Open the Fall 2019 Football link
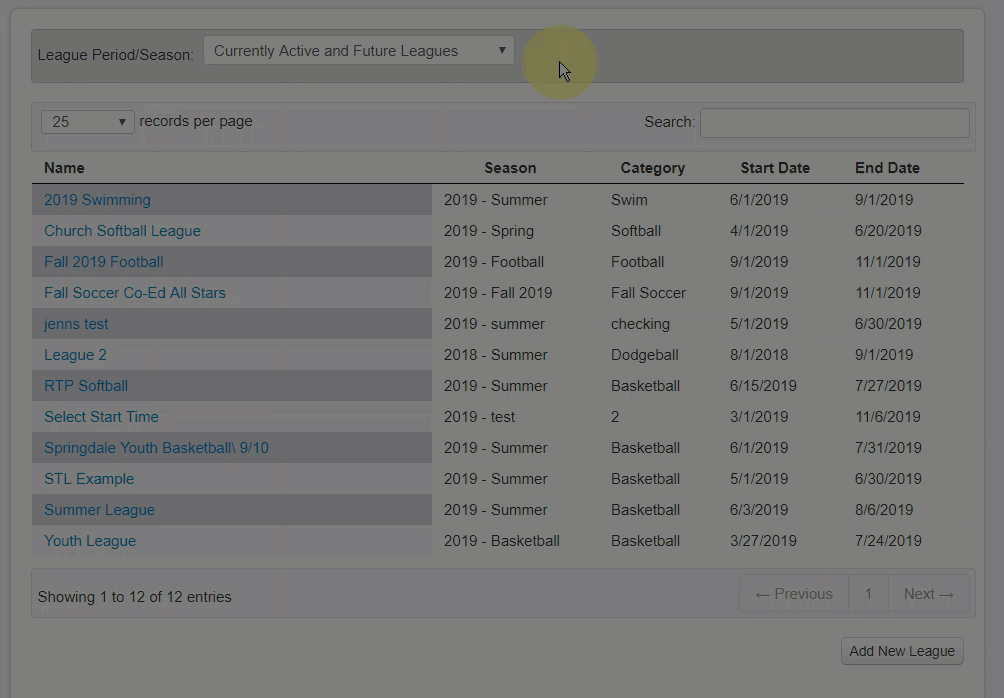 point(104,262)
